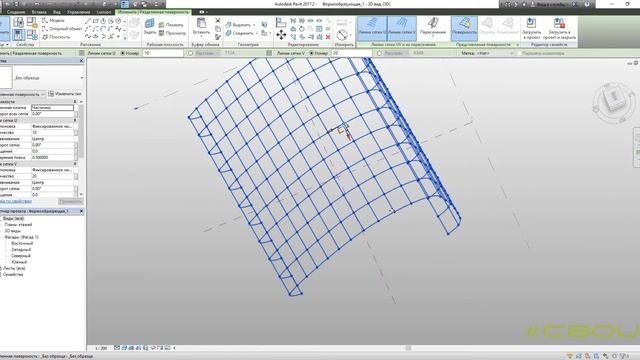Viewport: 640px width, 360px height.
Task: Load into project and close
Action: click(559, 29)
